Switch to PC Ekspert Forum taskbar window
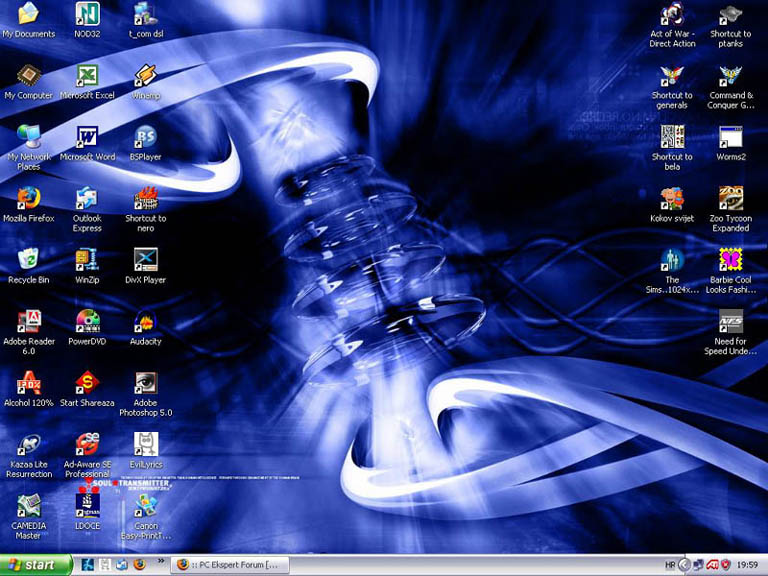The height and width of the screenshot is (576, 768). click(232, 565)
